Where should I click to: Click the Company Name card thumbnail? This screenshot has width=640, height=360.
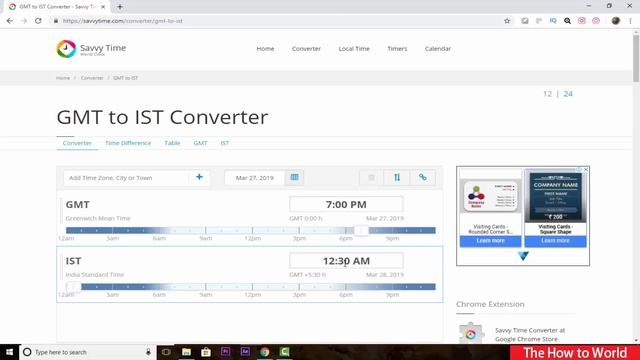555,196
